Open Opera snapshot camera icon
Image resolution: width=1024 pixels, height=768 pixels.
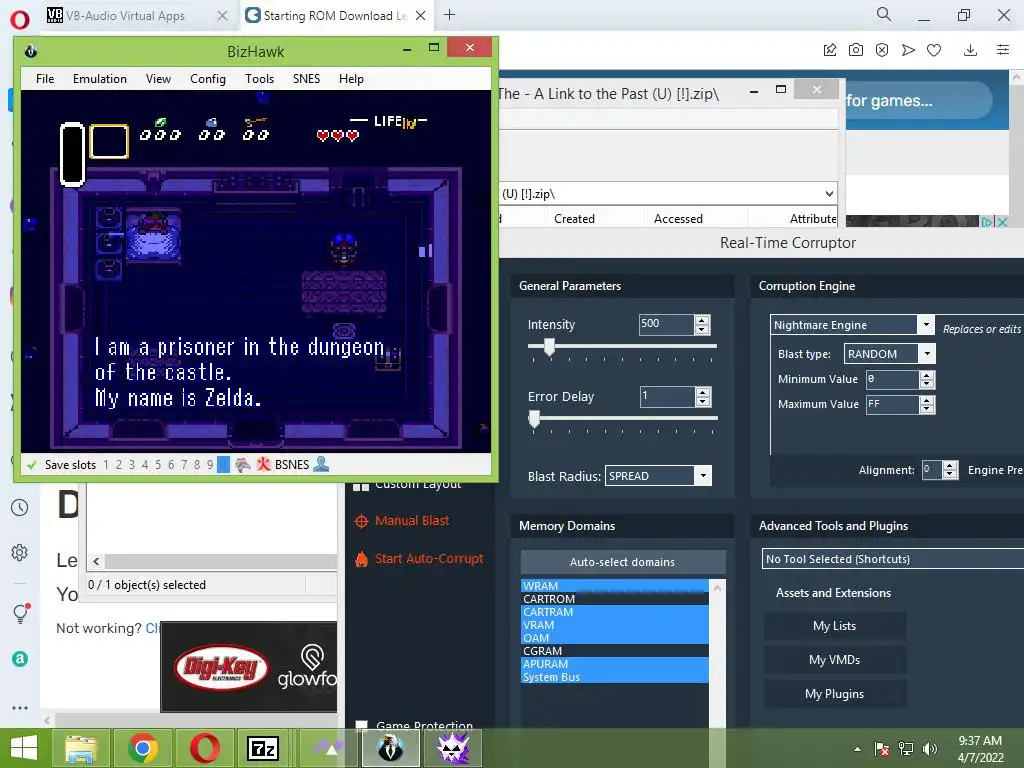[856, 50]
